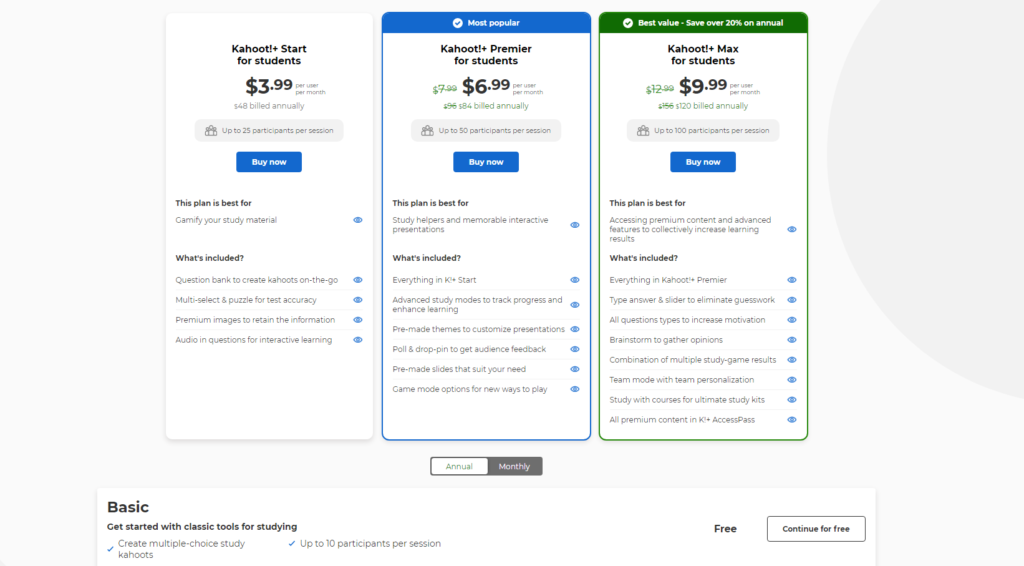Switch billing to Annual

pos(459,466)
